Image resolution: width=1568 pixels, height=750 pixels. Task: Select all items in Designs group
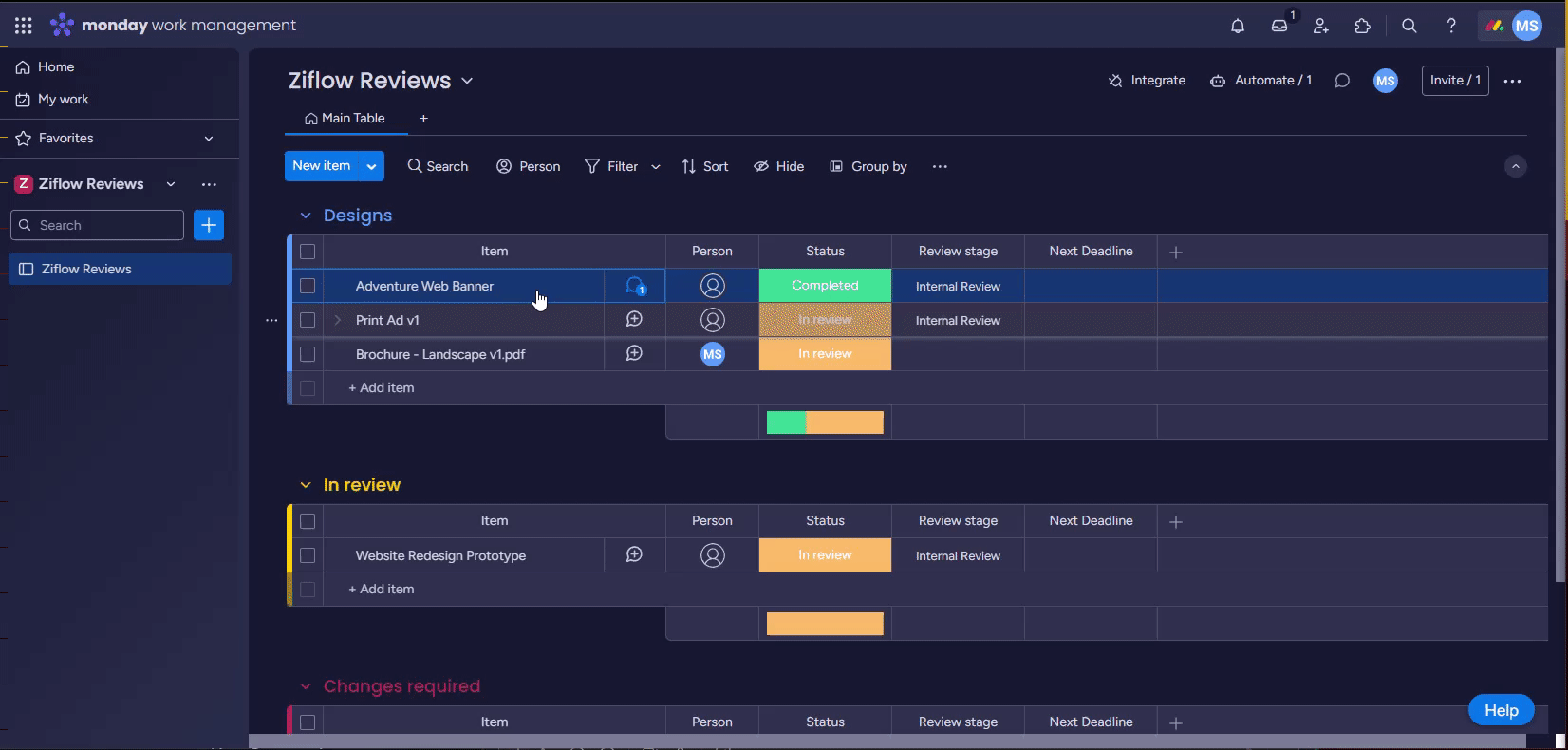tap(308, 252)
